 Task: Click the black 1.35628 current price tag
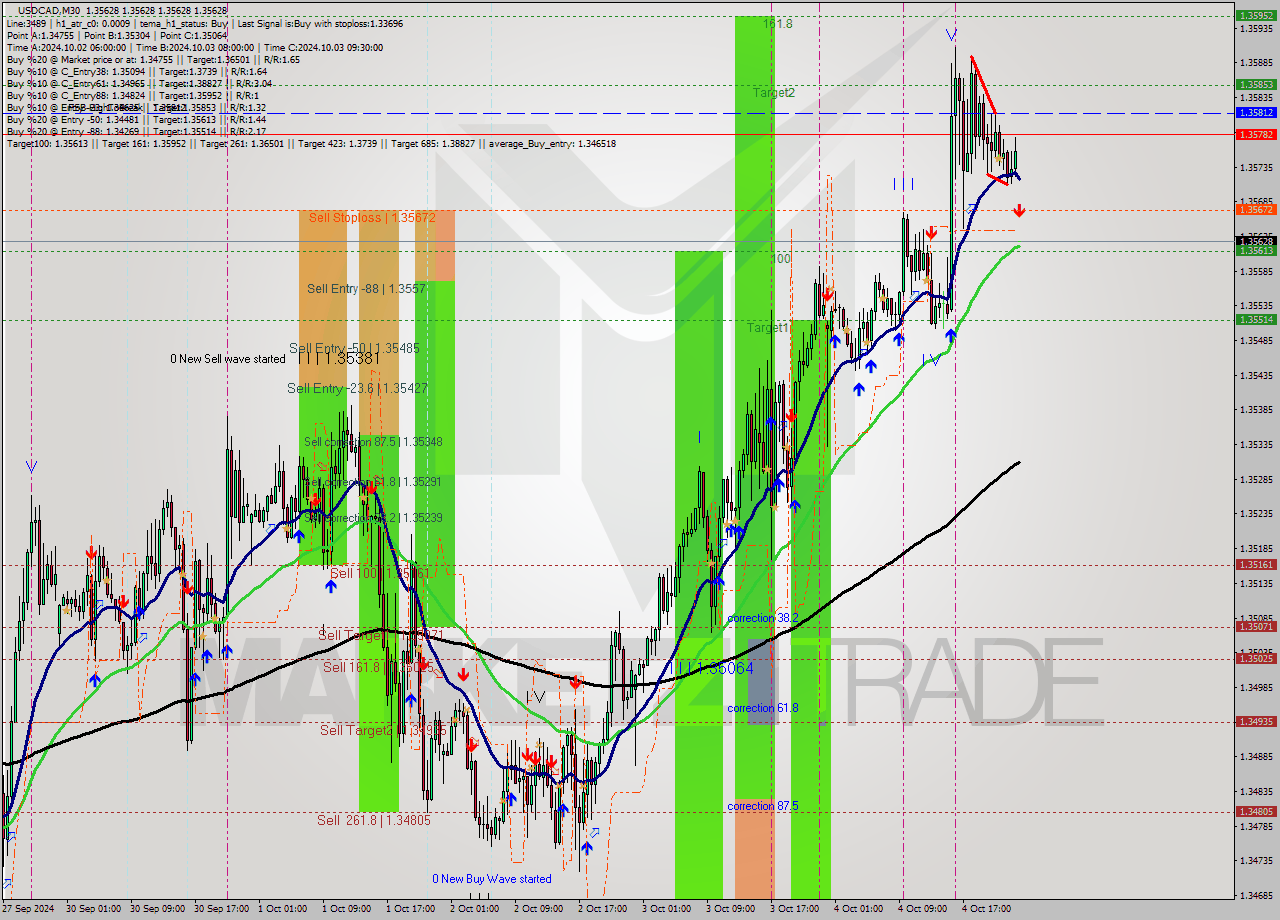click(x=1255, y=241)
